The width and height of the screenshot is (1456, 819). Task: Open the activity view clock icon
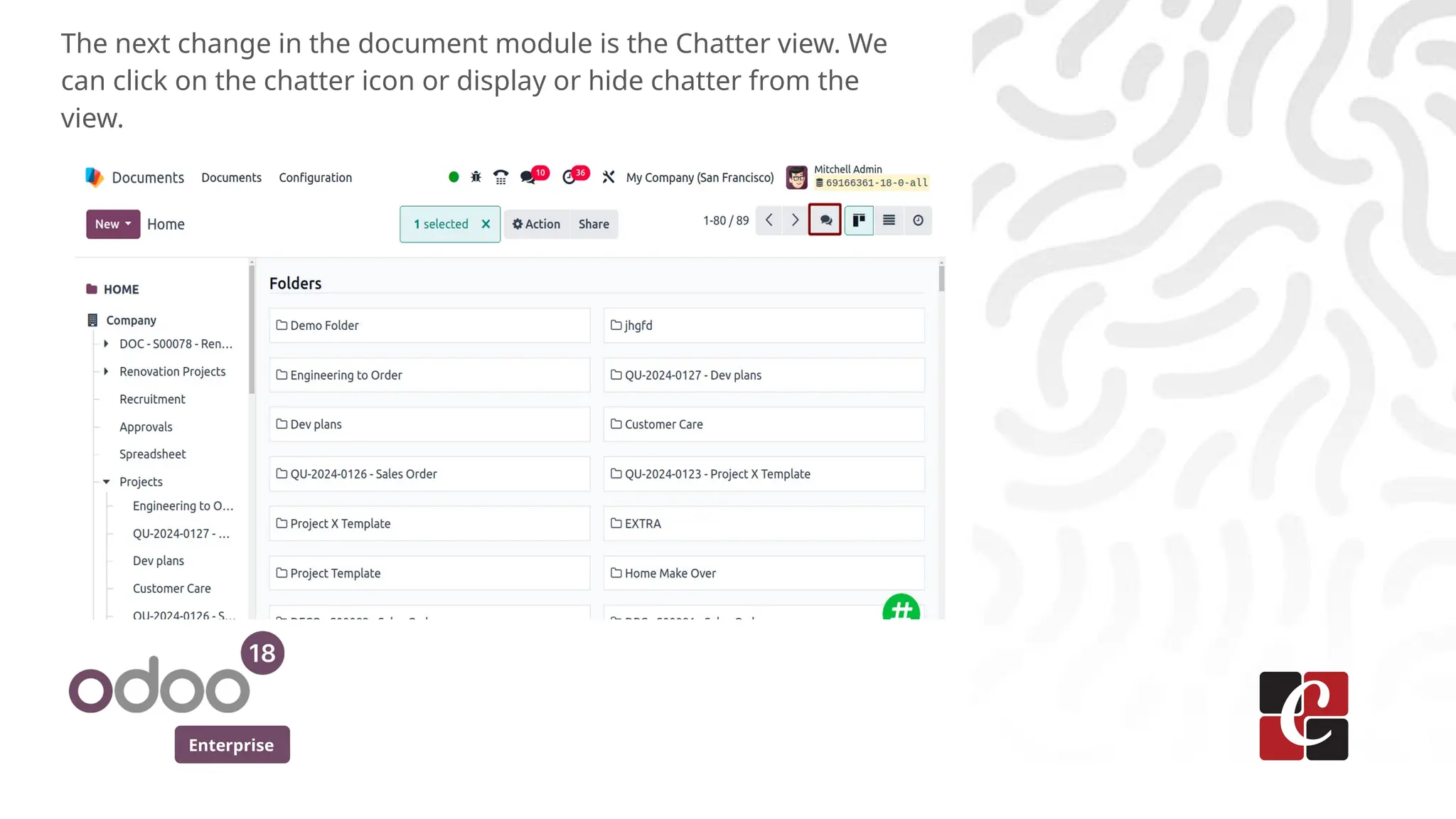(x=918, y=220)
